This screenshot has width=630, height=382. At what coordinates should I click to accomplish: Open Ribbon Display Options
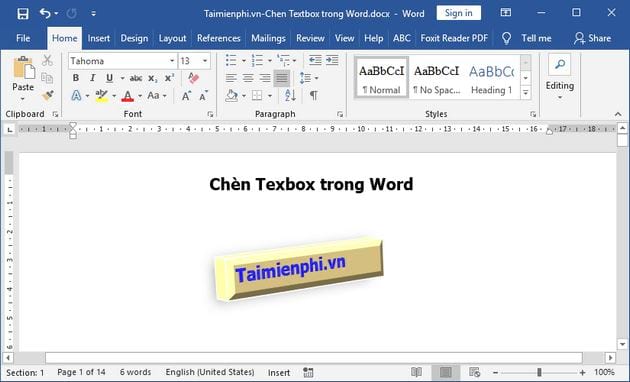[x=506, y=13]
